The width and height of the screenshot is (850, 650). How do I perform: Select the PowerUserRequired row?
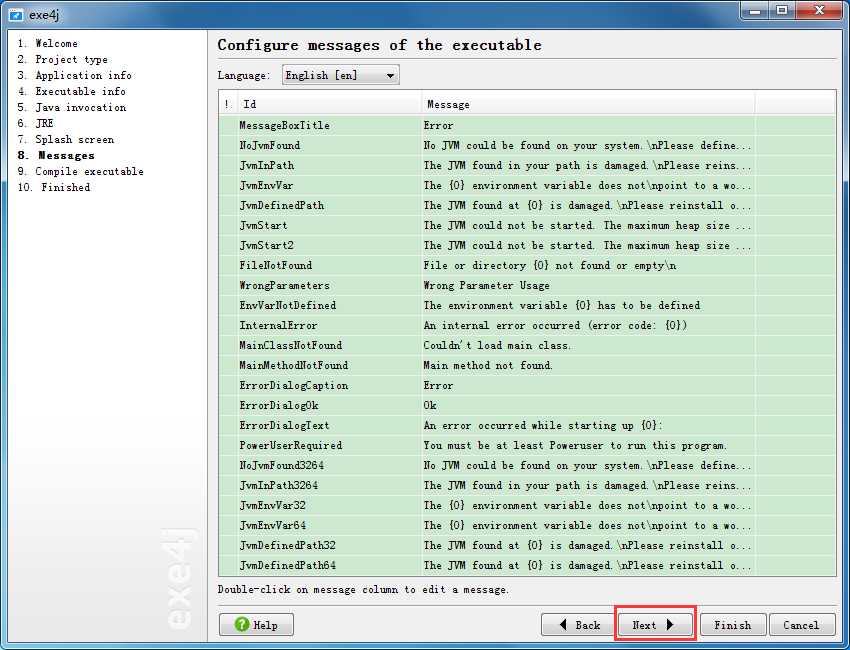[x=527, y=445]
